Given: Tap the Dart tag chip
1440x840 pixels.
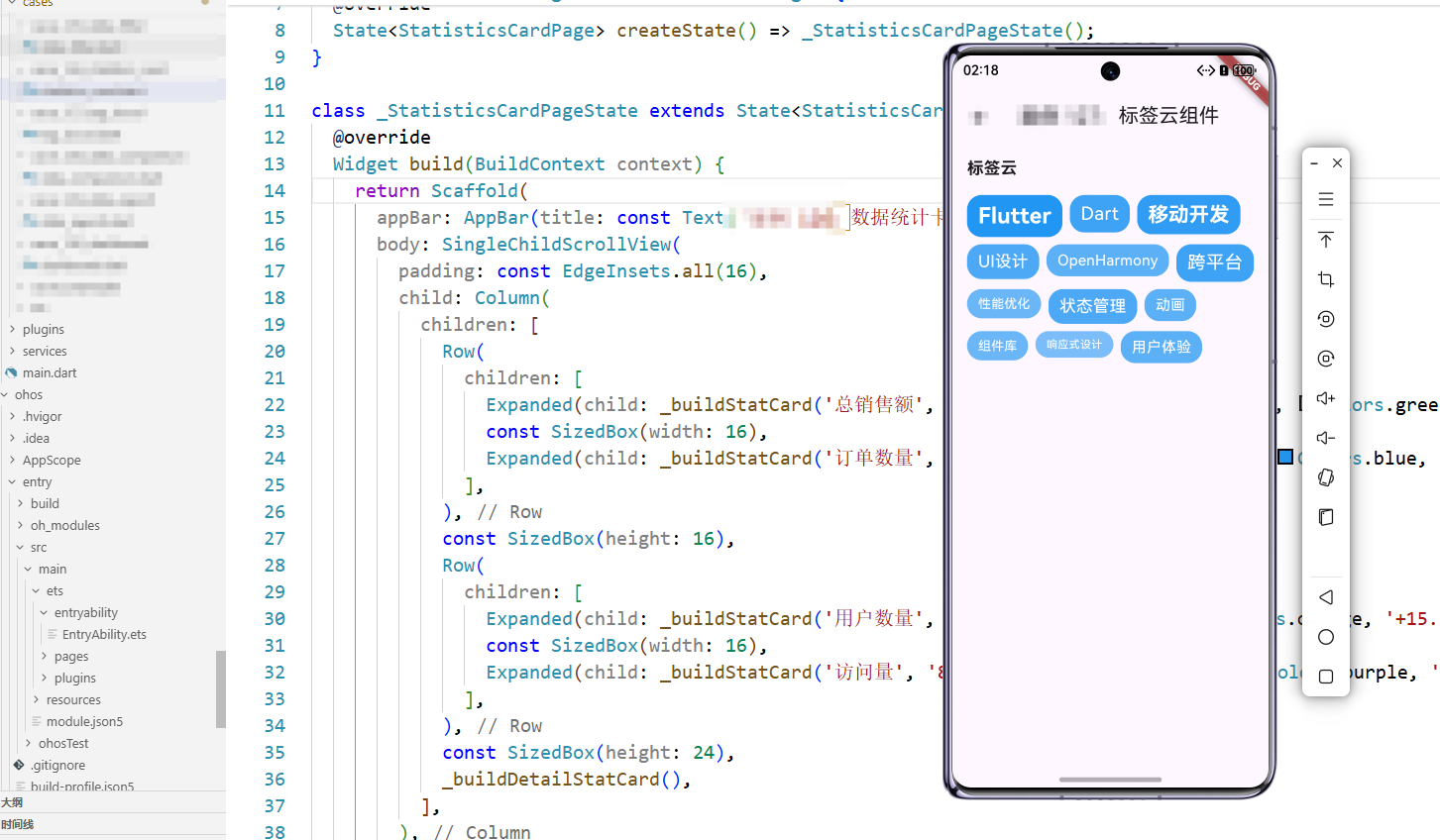Looking at the screenshot, I should 1100,214.
